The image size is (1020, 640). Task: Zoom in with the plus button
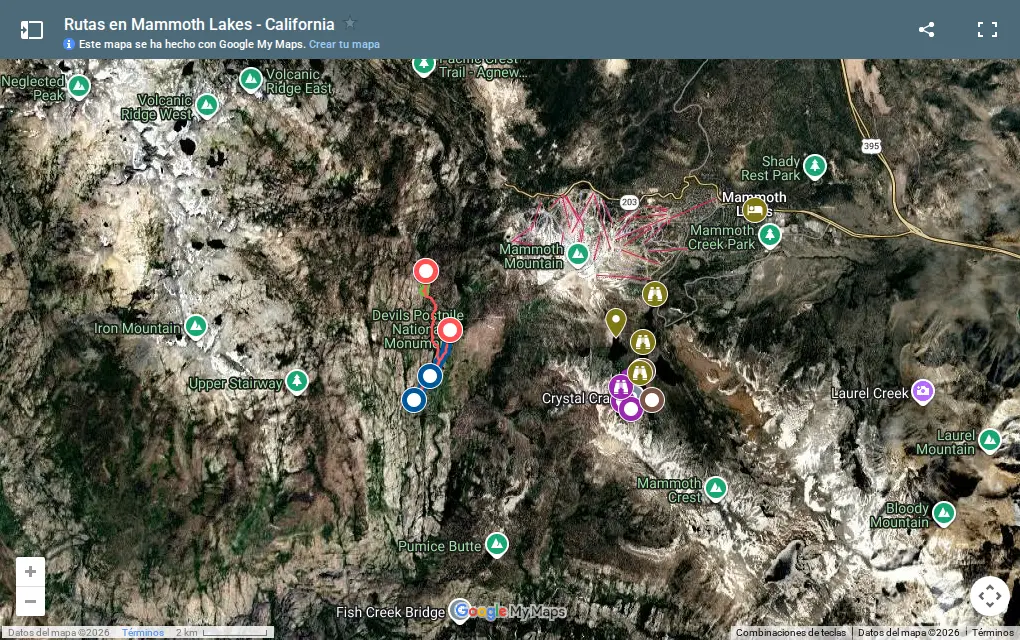[30, 572]
